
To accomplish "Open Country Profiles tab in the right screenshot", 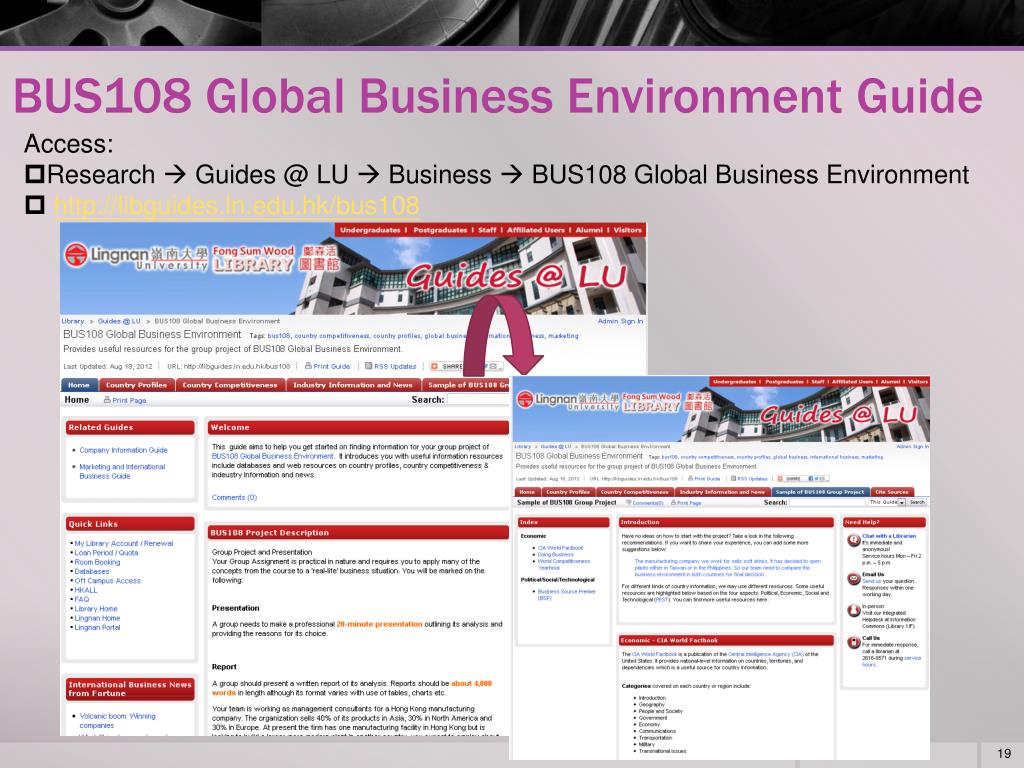I will 568,492.
